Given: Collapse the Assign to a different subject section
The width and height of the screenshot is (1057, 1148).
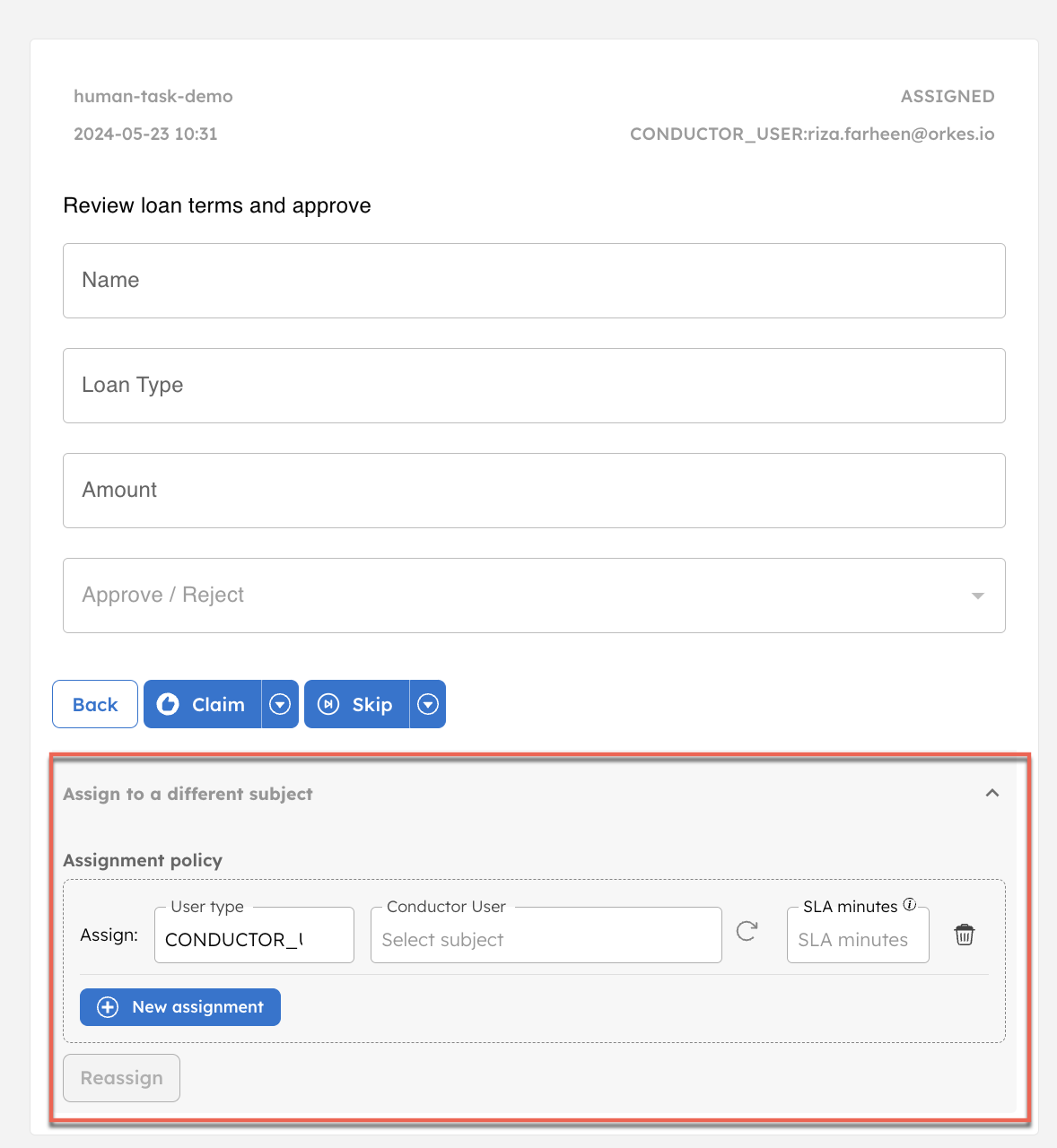Looking at the screenshot, I should (x=992, y=793).
